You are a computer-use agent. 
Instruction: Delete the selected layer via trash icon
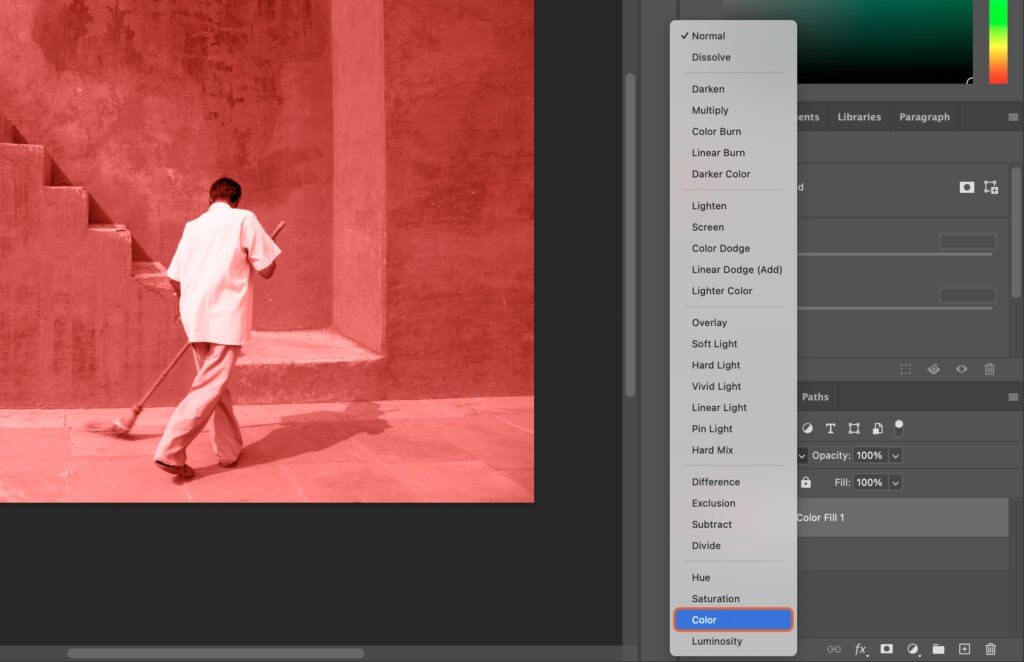point(990,648)
